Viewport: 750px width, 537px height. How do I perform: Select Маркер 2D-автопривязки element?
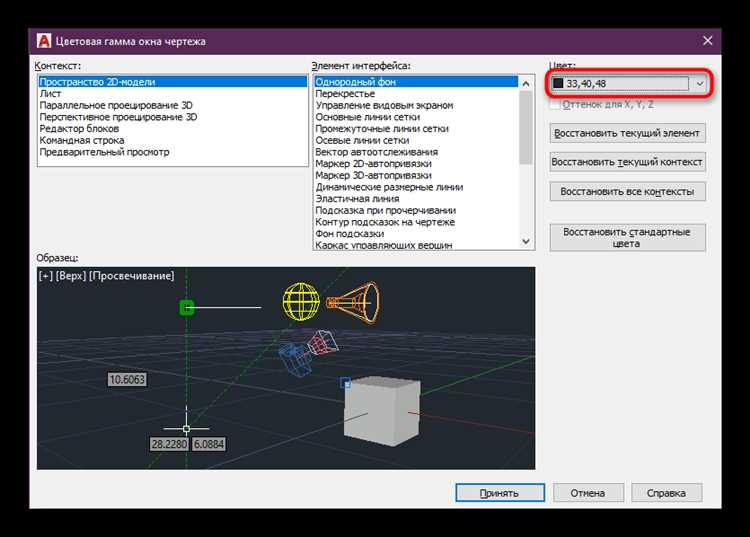coord(416,164)
